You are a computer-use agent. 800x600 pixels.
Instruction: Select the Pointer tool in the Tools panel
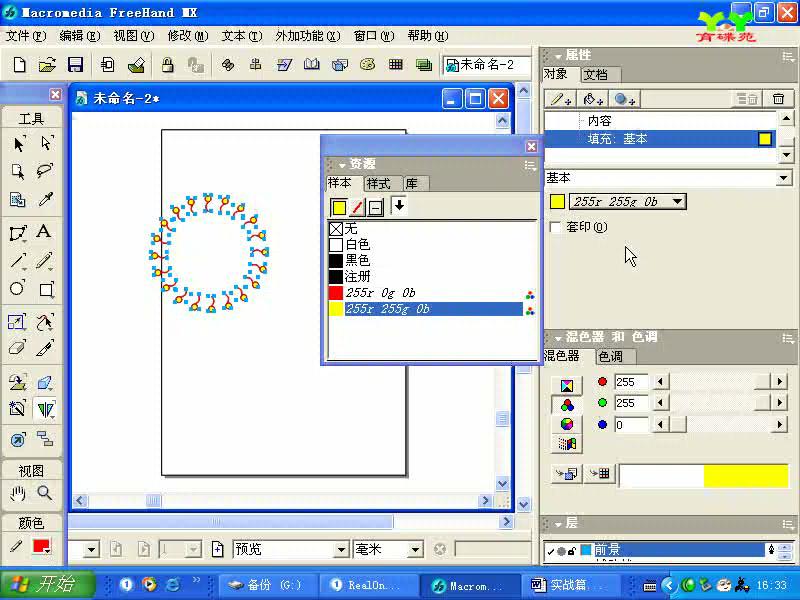click(18, 144)
